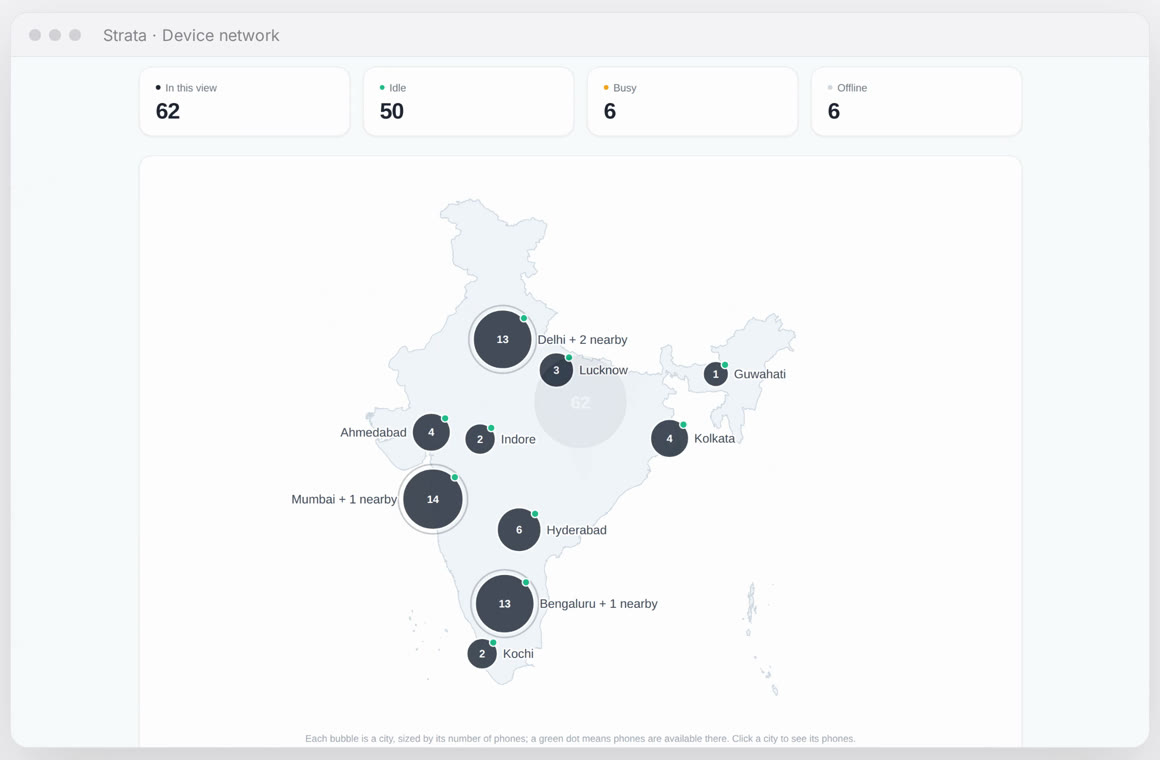Select the "In this view" 62 card
The height and width of the screenshot is (760, 1160).
244,101
